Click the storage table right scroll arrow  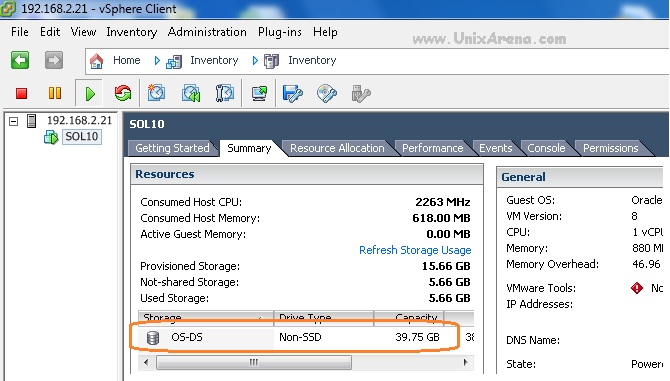coord(465,363)
